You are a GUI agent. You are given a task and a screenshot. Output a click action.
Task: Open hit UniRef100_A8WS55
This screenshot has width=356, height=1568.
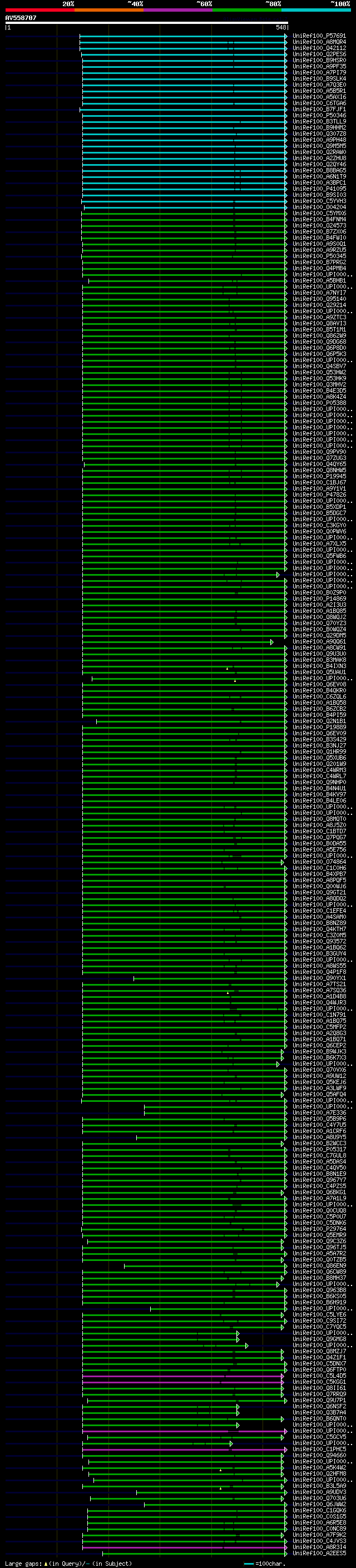(319, 966)
